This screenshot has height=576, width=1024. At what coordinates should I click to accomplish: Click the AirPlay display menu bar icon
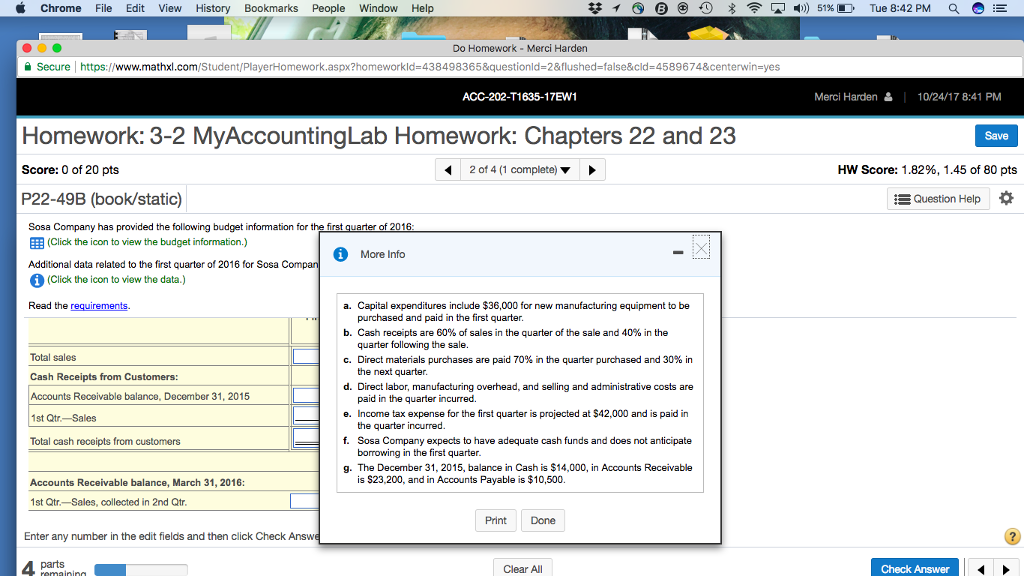778,8
